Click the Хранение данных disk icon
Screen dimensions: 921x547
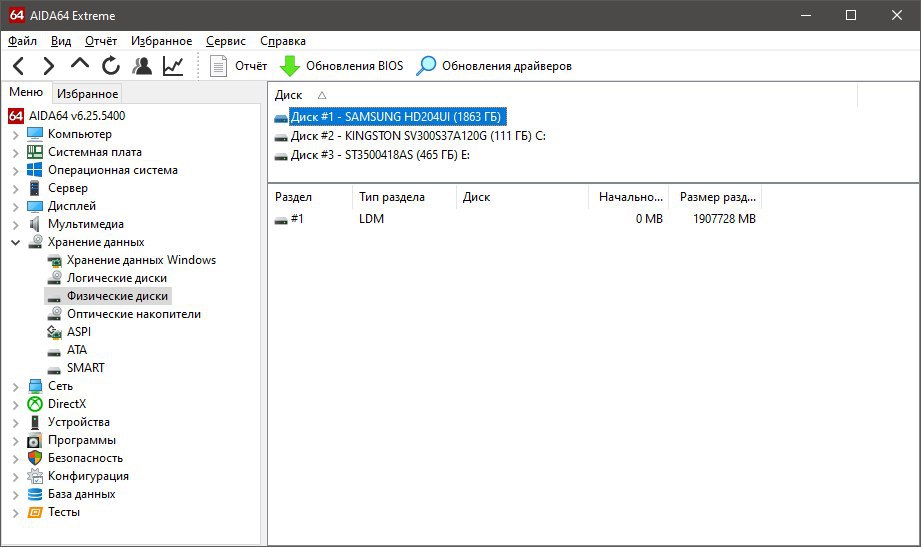point(35,241)
